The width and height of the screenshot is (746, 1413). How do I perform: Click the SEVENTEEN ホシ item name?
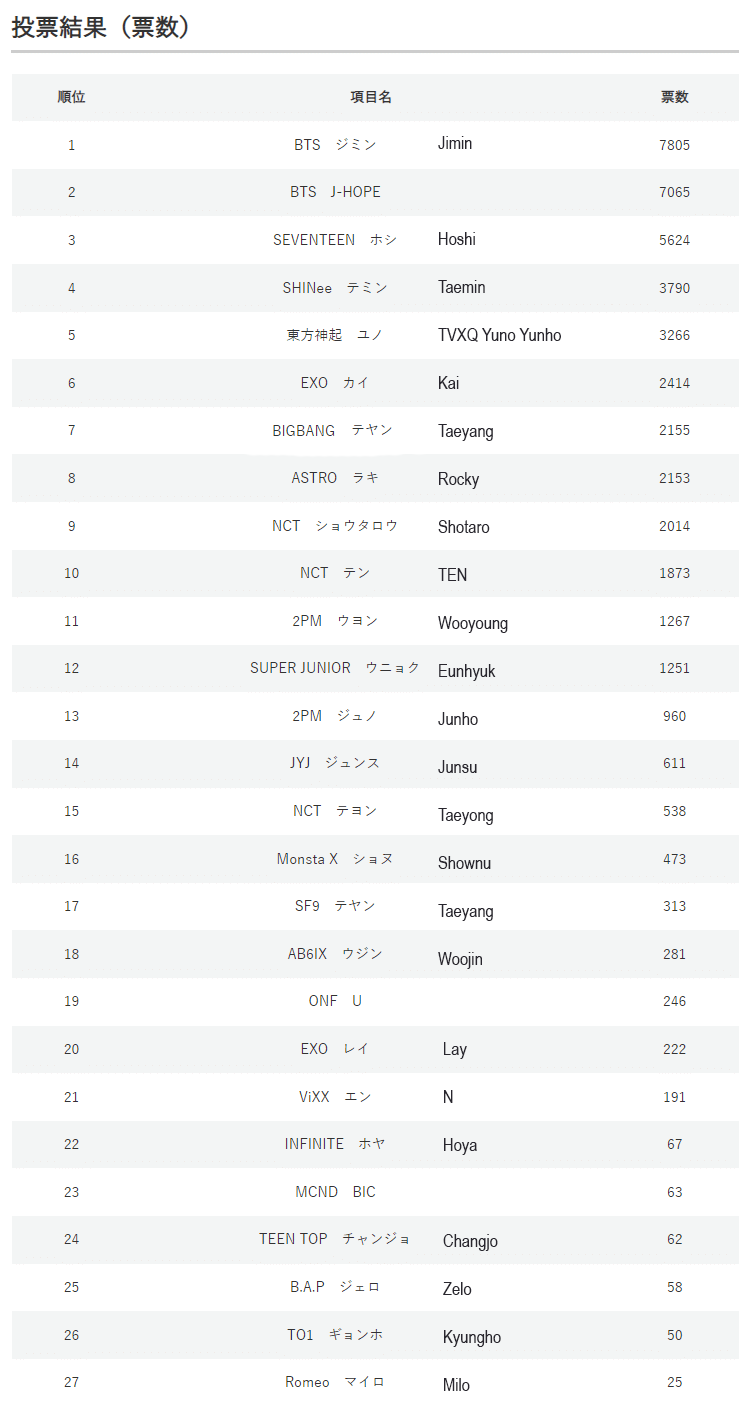click(x=335, y=240)
